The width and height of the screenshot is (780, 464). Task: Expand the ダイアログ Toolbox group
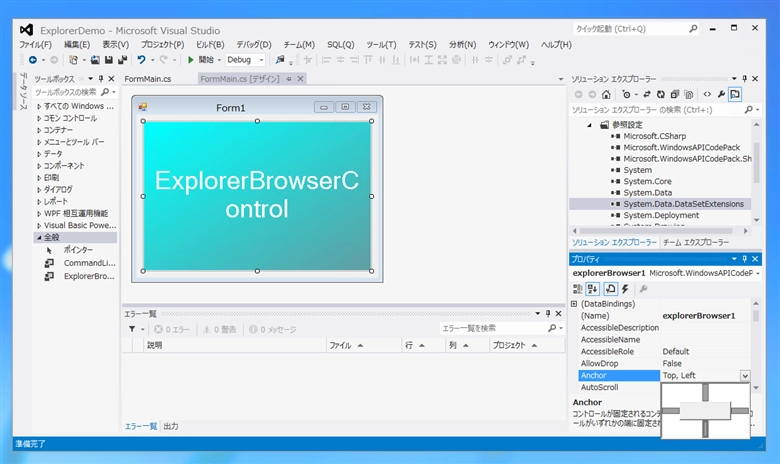click(39, 189)
